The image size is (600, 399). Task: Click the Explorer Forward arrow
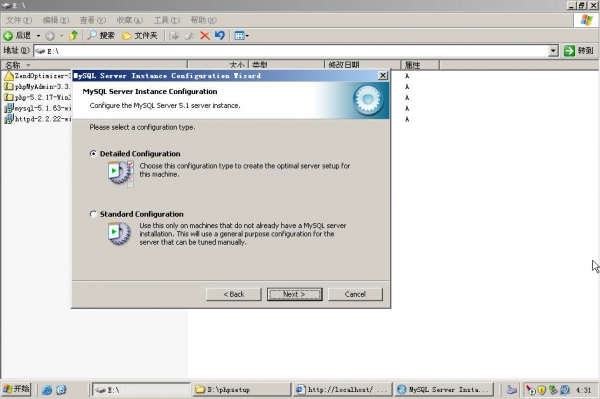tap(50, 36)
